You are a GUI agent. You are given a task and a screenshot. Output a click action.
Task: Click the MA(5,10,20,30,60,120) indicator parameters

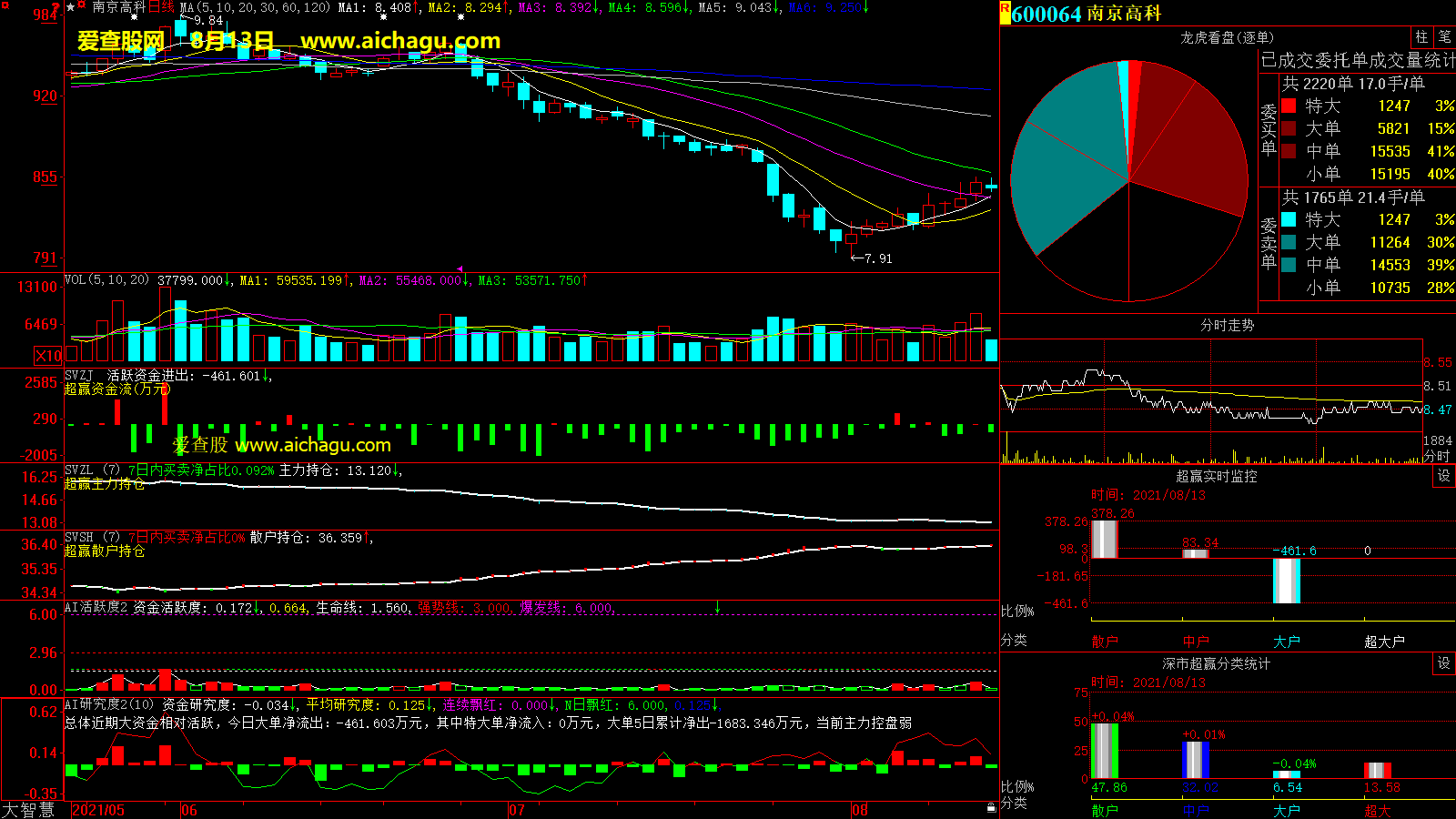coord(255,7)
